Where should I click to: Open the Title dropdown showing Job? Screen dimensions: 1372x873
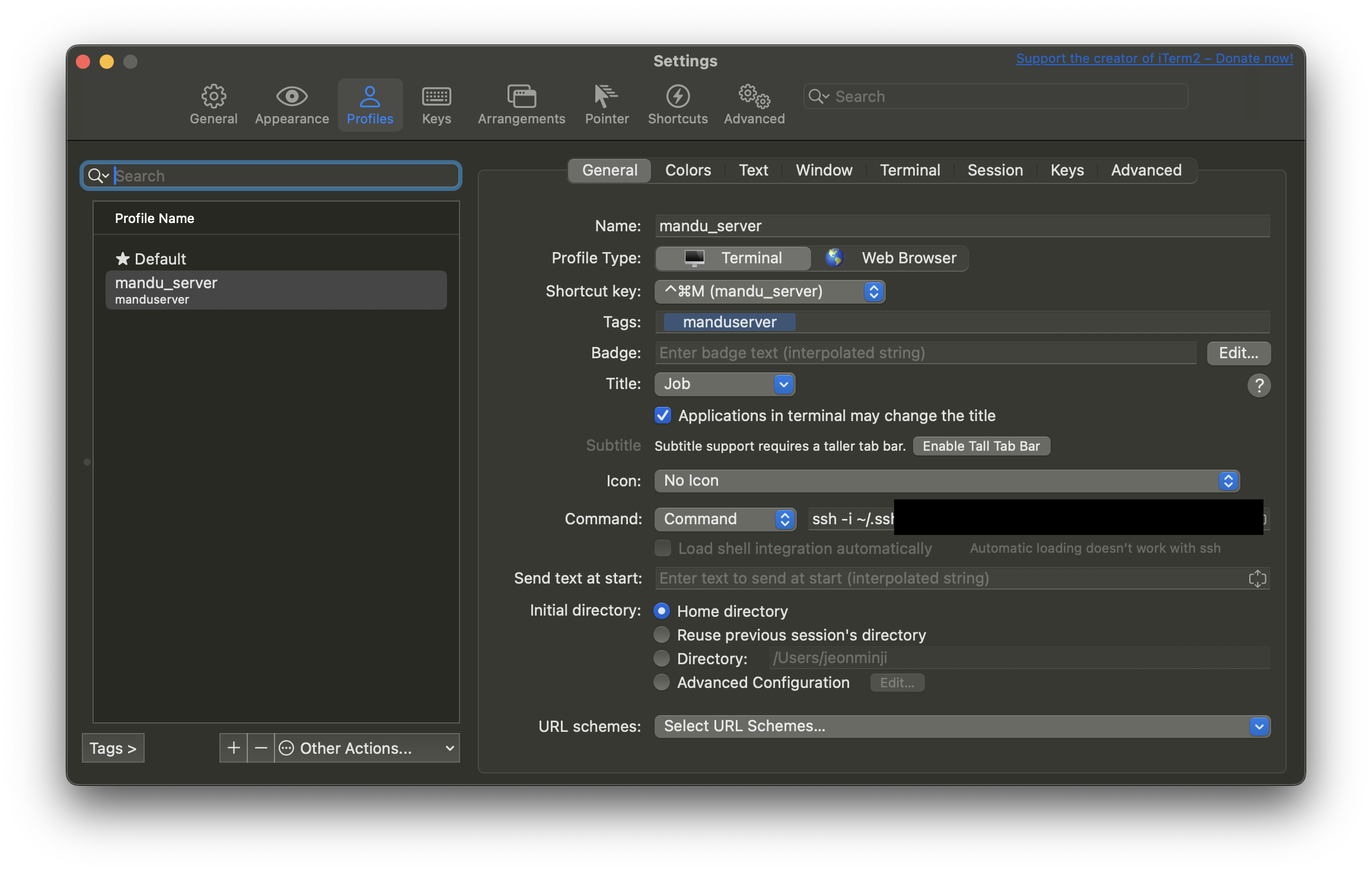point(725,384)
